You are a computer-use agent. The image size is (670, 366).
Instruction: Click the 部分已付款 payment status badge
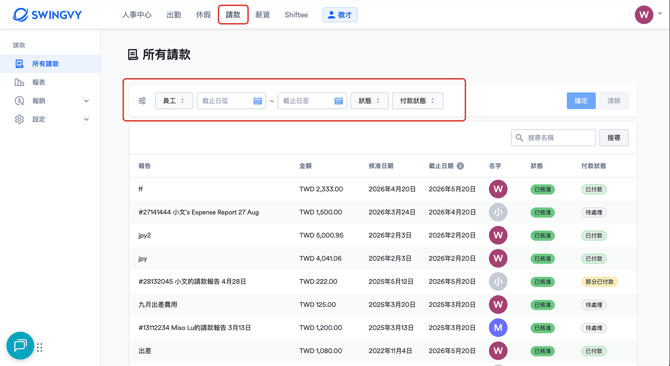599,281
